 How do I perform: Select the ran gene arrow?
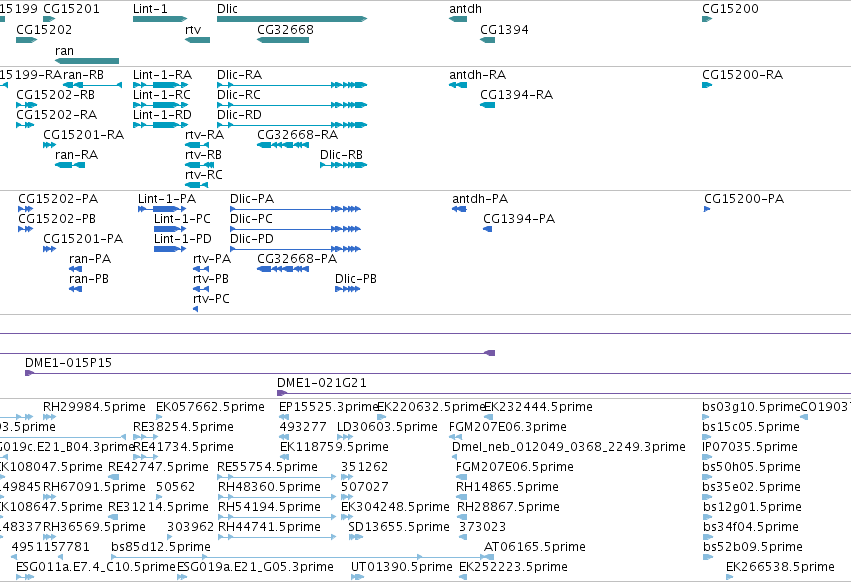[87, 61]
